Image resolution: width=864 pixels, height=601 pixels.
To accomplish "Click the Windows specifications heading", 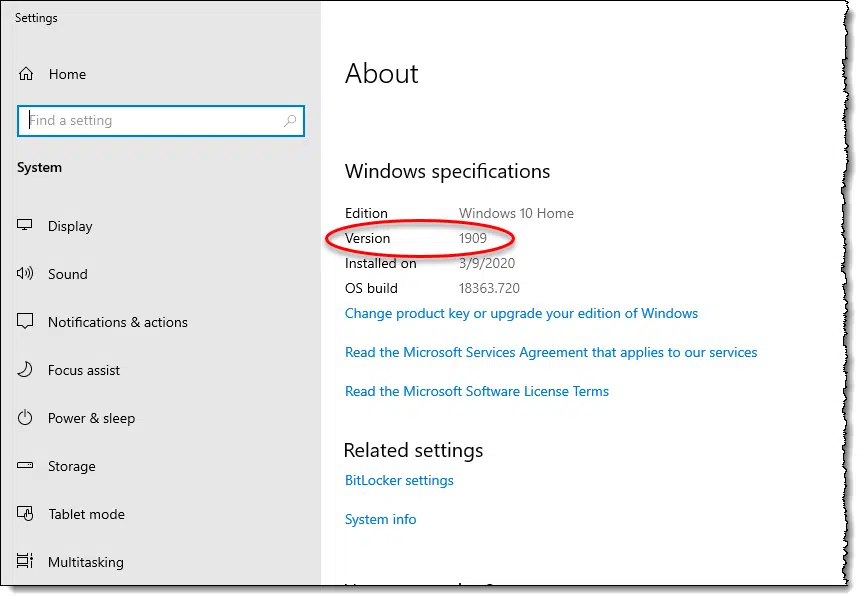I will pyautogui.click(x=447, y=172).
